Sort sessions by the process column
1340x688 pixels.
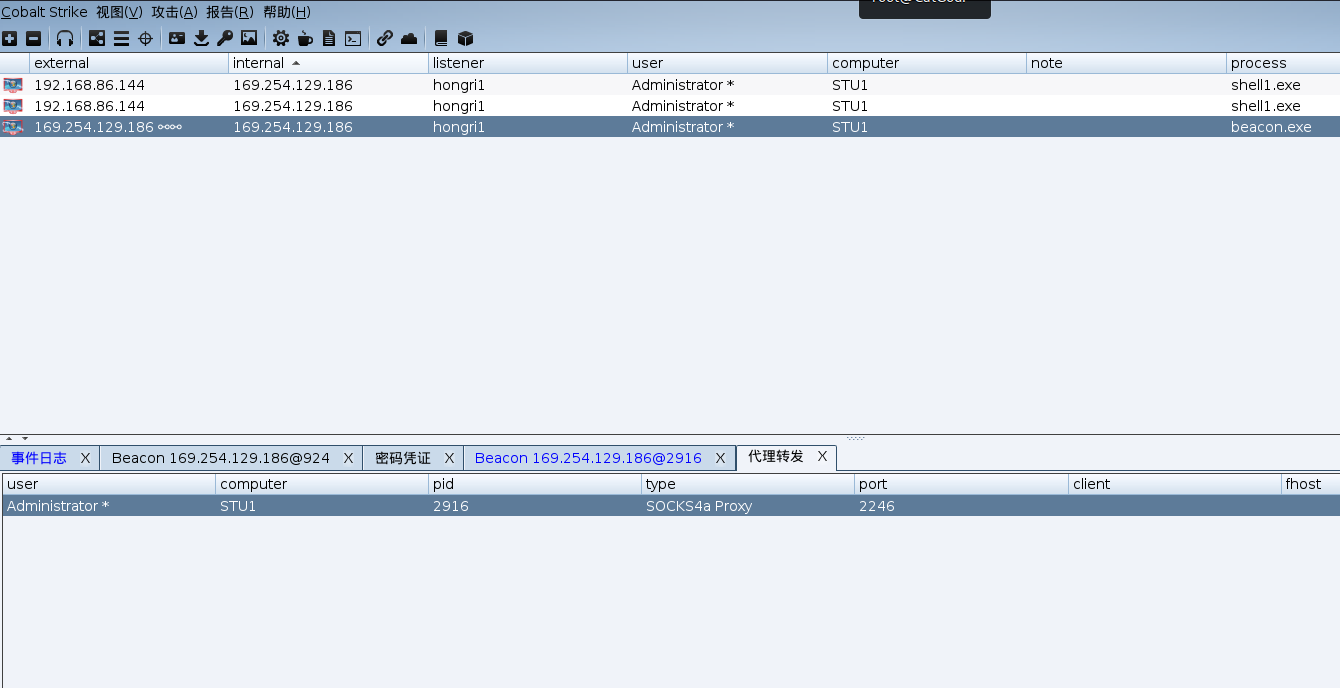coord(1284,63)
